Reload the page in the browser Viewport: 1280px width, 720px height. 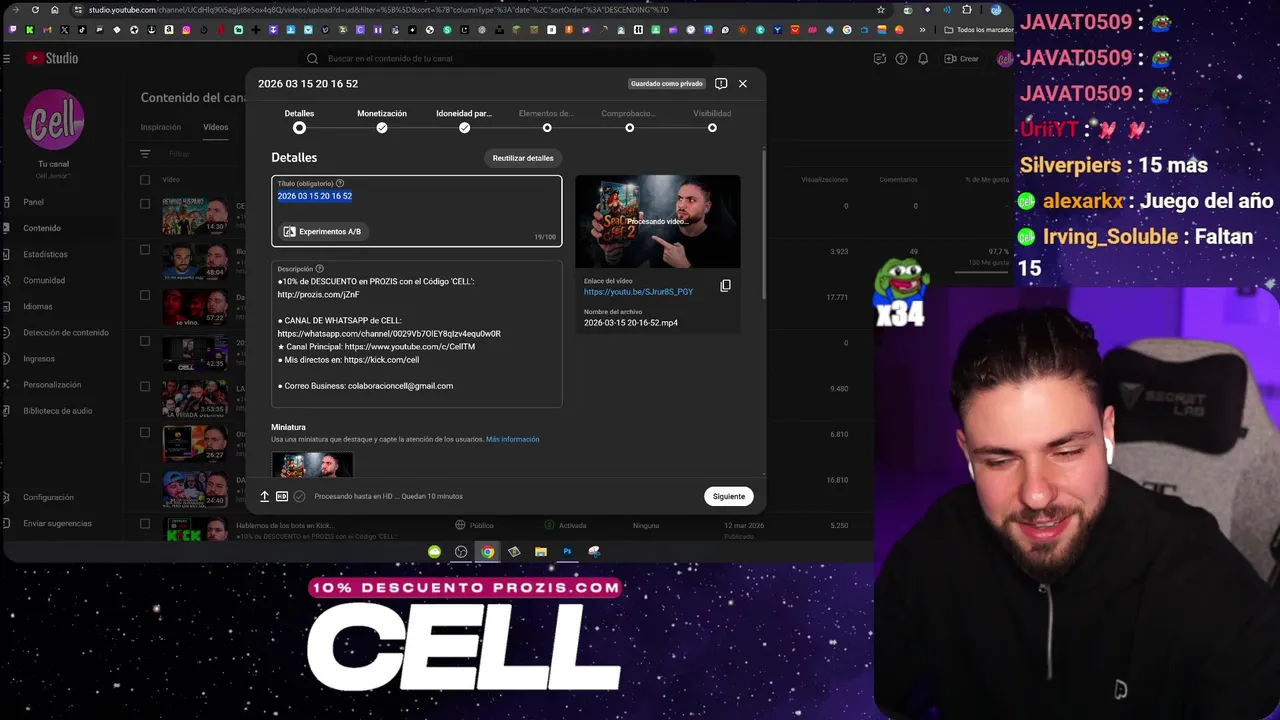coord(35,10)
